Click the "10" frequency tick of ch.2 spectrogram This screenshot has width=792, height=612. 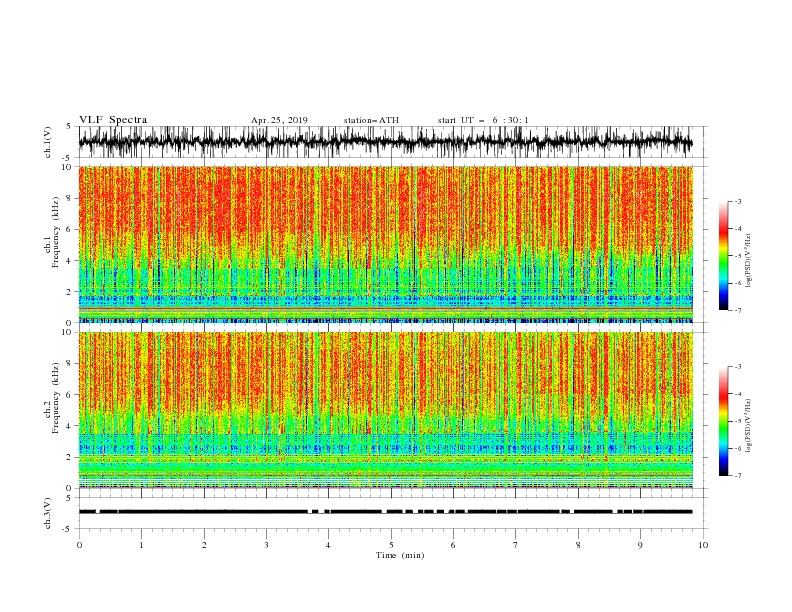click(67, 332)
